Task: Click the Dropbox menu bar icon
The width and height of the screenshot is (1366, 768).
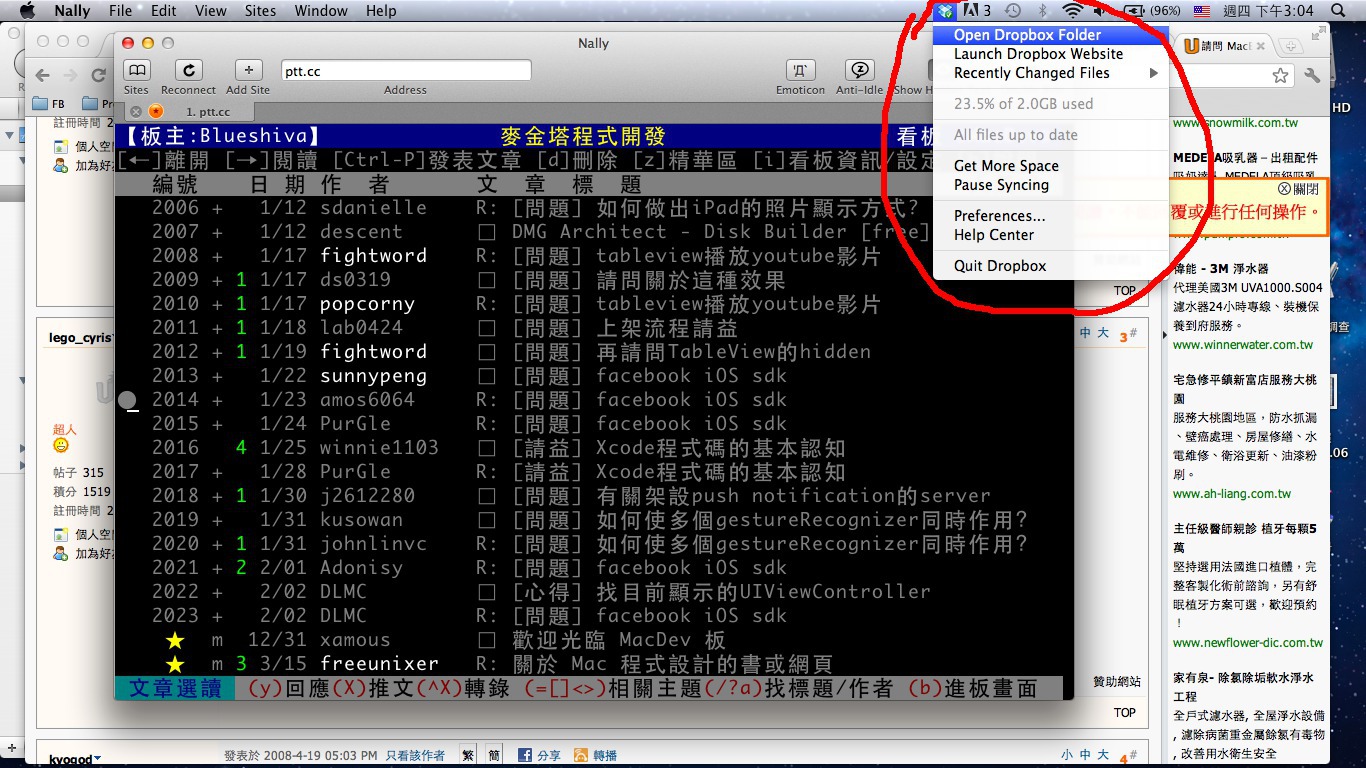Action: pyautogui.click(x=945, y=11)
